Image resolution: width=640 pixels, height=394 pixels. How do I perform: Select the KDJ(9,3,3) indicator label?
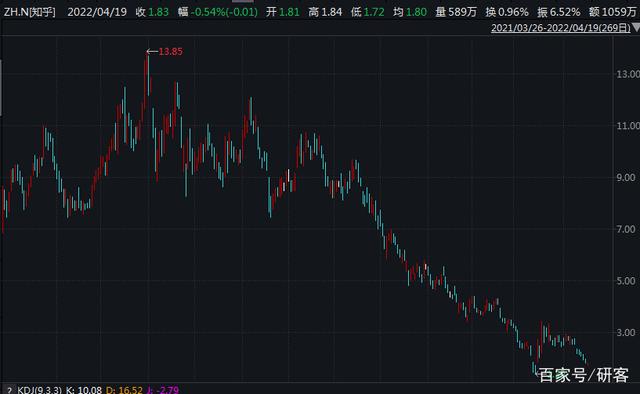point(40,390)
